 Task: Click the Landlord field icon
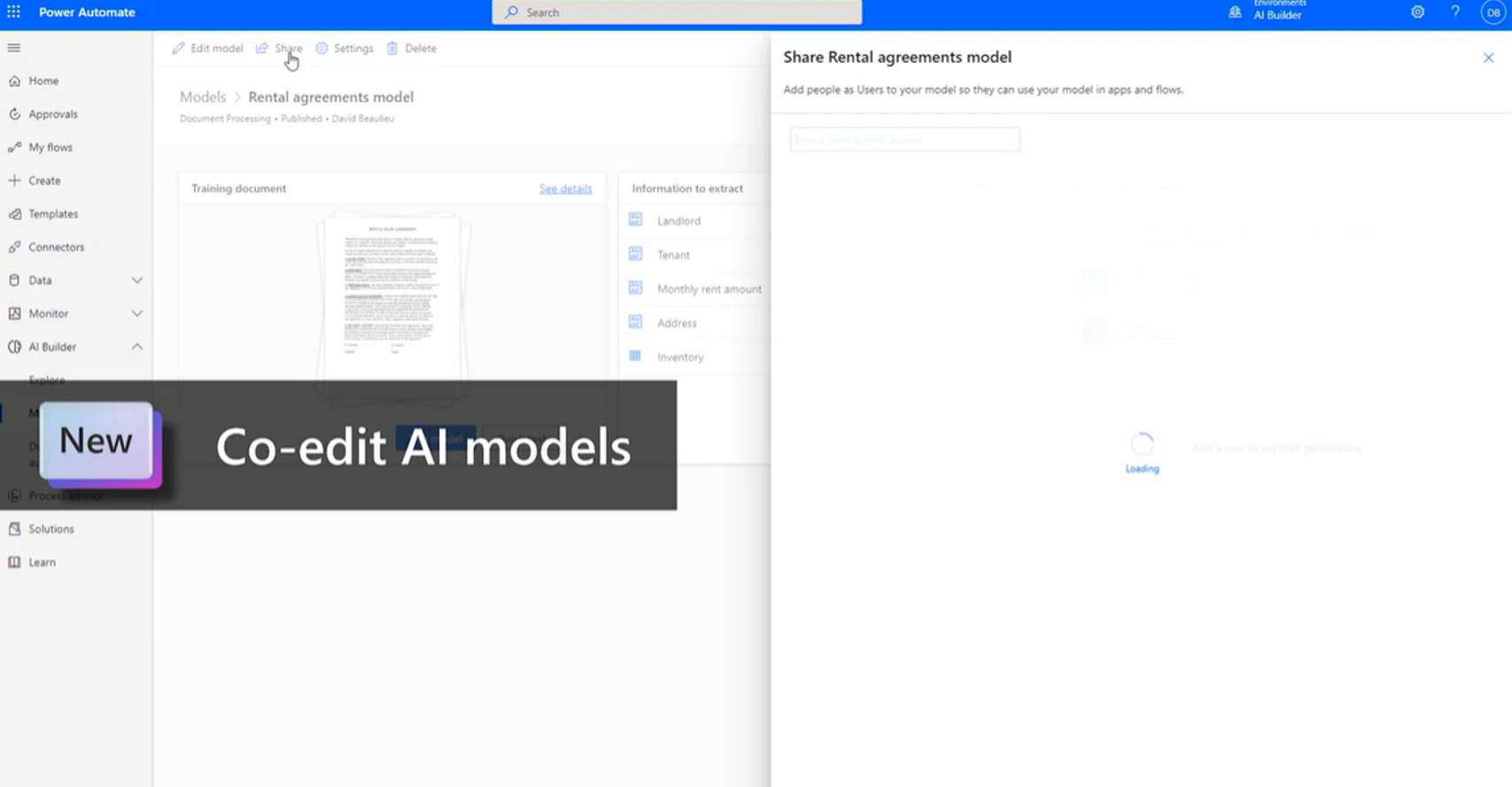[x=635, y=220]
